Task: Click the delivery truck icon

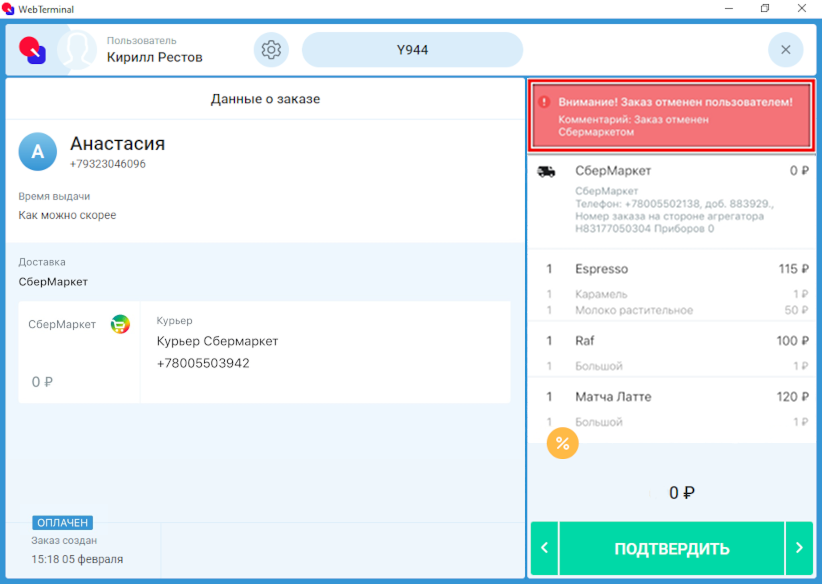Action: click(546, 171)
